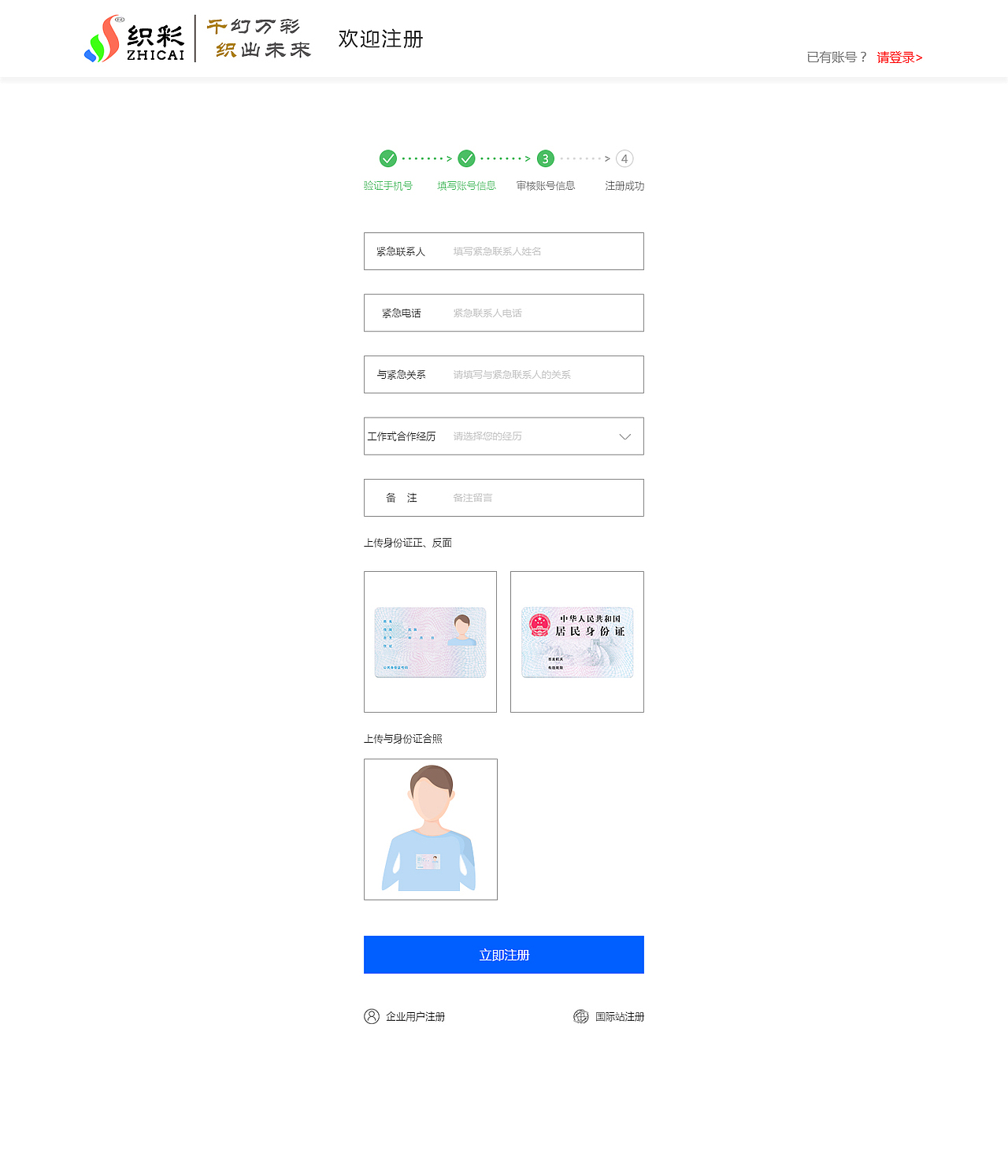Focus the 紧急电话 input field
Image resolution: width=1008 pixels, height=1176 pixels.
(504, 313)
